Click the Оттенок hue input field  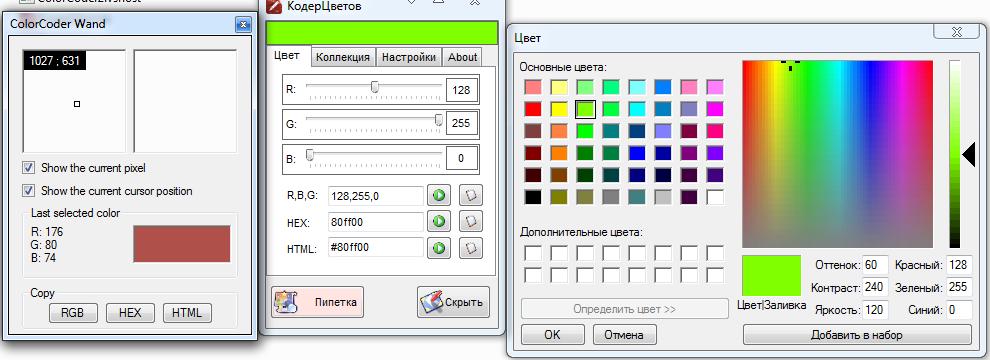(x=875, y=265)
